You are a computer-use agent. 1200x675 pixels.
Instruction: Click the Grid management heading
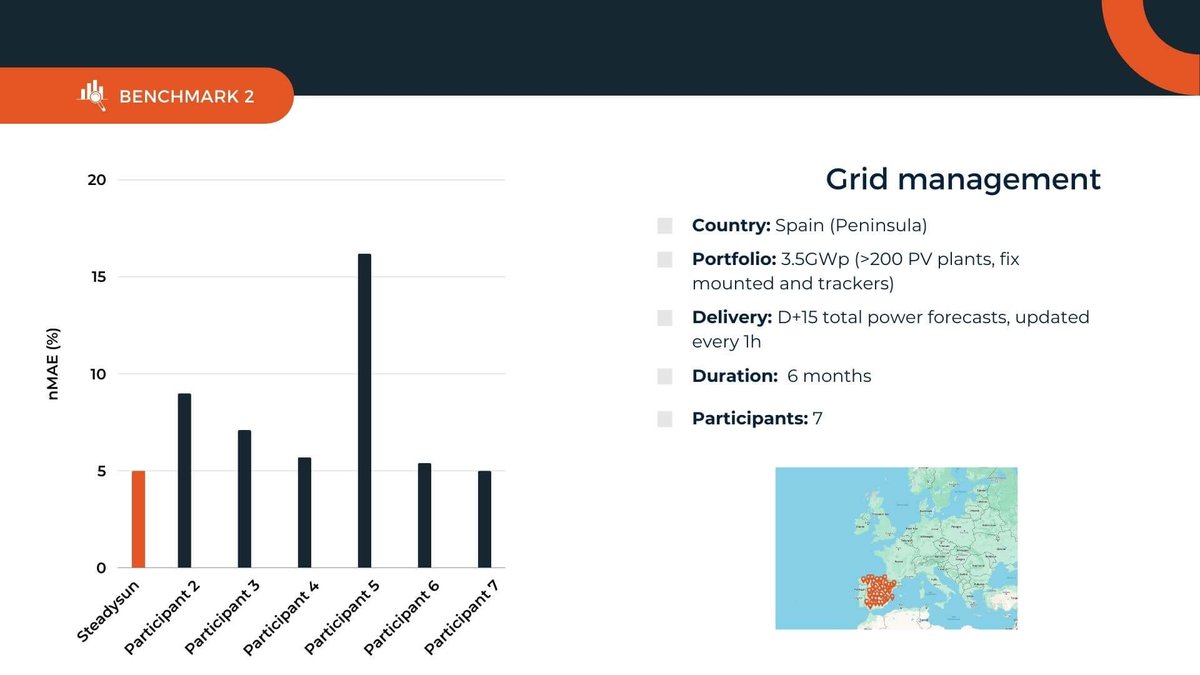coord(963,179)
